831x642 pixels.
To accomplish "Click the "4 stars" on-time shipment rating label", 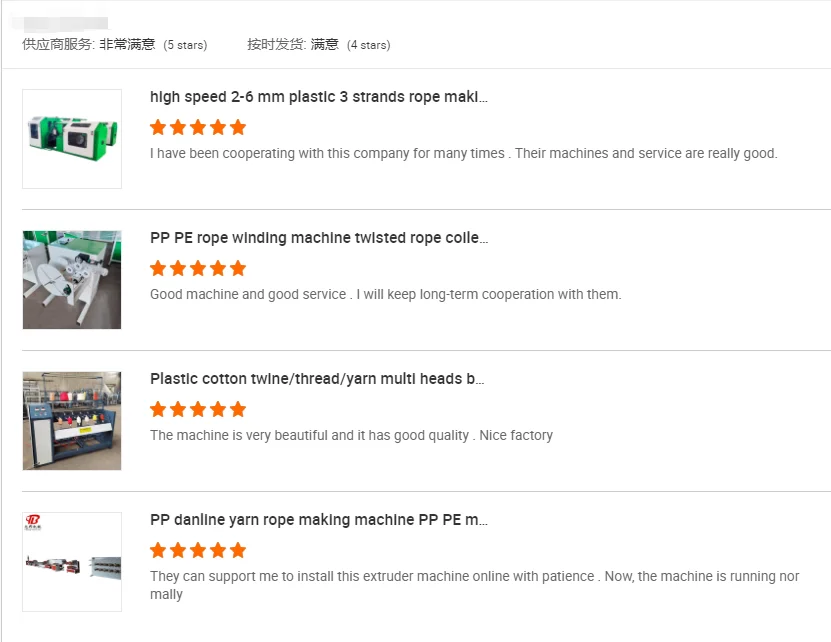I will point(368,45).
